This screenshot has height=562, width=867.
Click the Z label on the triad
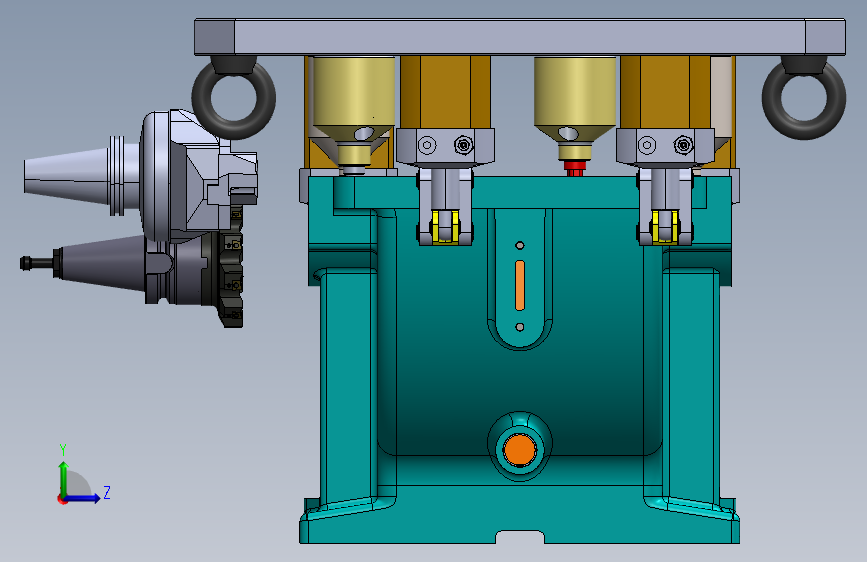pyautogui.click(x=107, y=492)
